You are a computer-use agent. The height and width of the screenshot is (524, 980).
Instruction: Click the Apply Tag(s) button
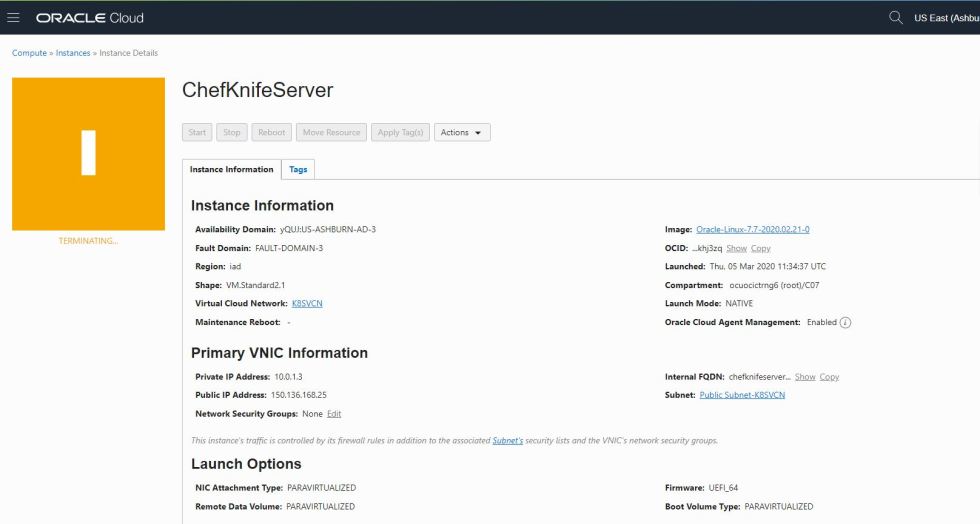(400, 132)
